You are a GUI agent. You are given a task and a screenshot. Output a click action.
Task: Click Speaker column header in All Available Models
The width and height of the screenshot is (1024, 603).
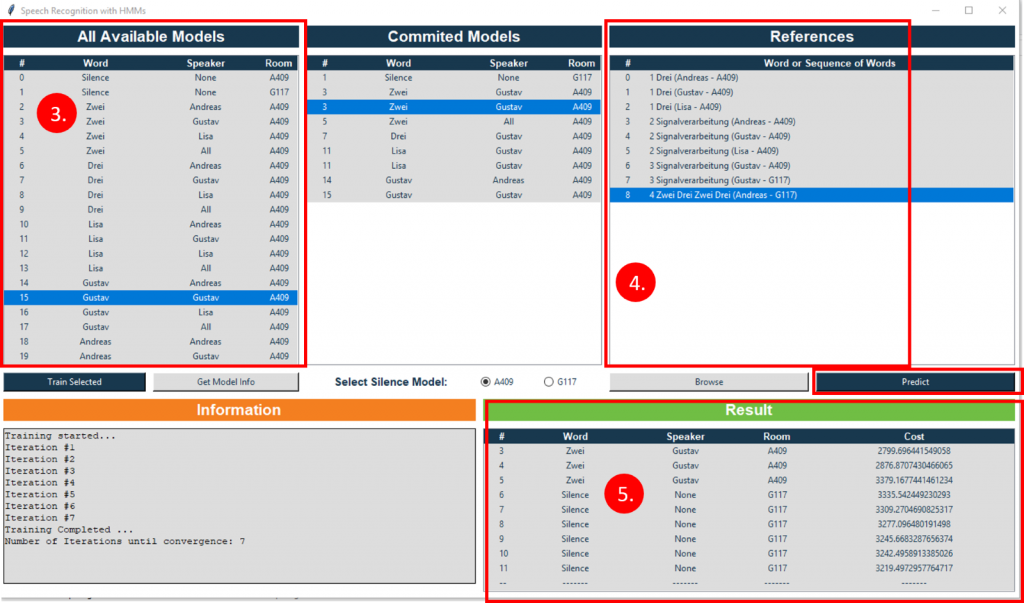tap(206, 63)
